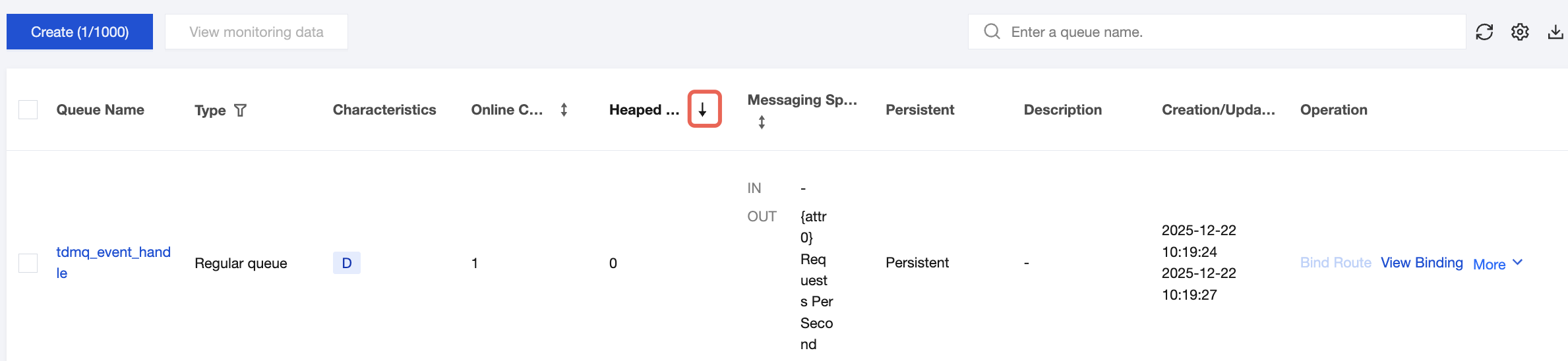Check the tdmq_event_handle row checkbox

(x=28, y=263)
